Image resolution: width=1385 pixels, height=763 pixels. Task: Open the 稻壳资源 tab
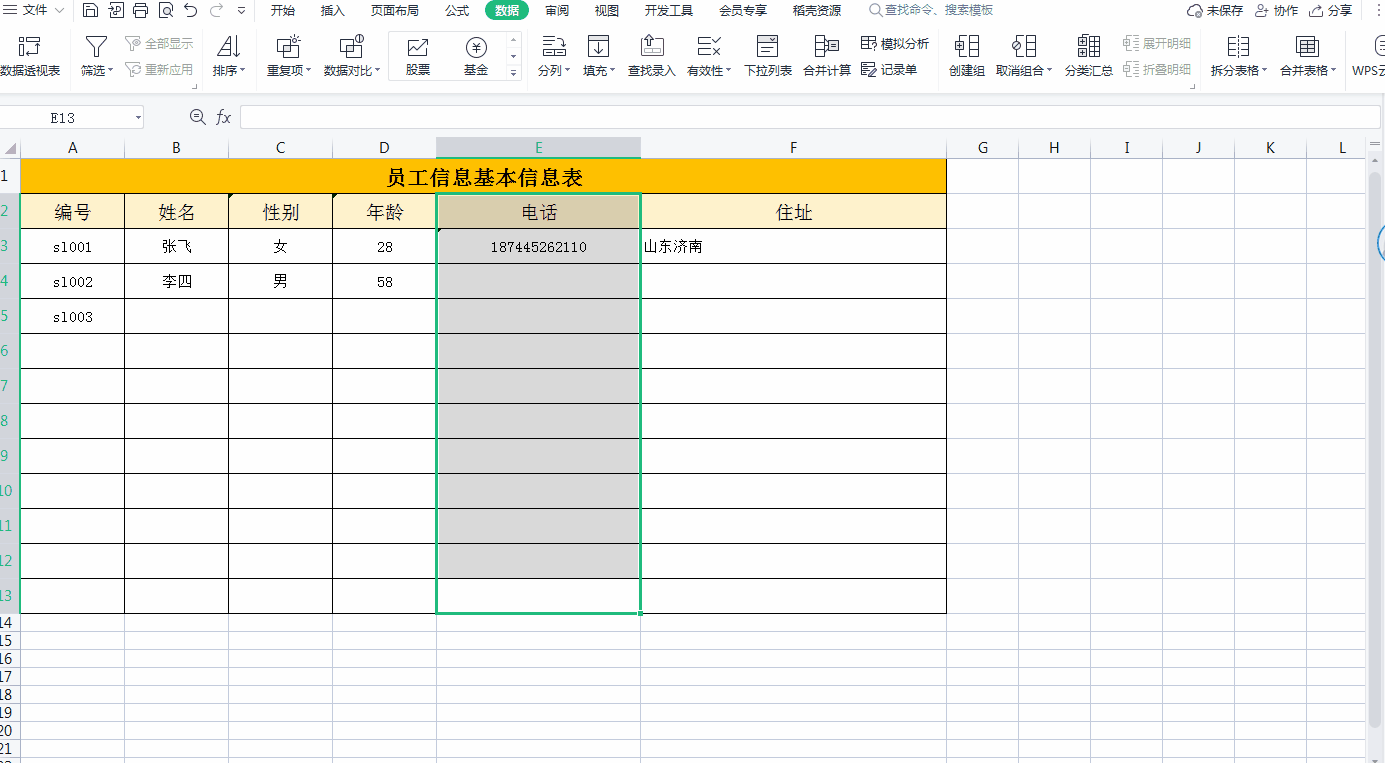[817, 11]
